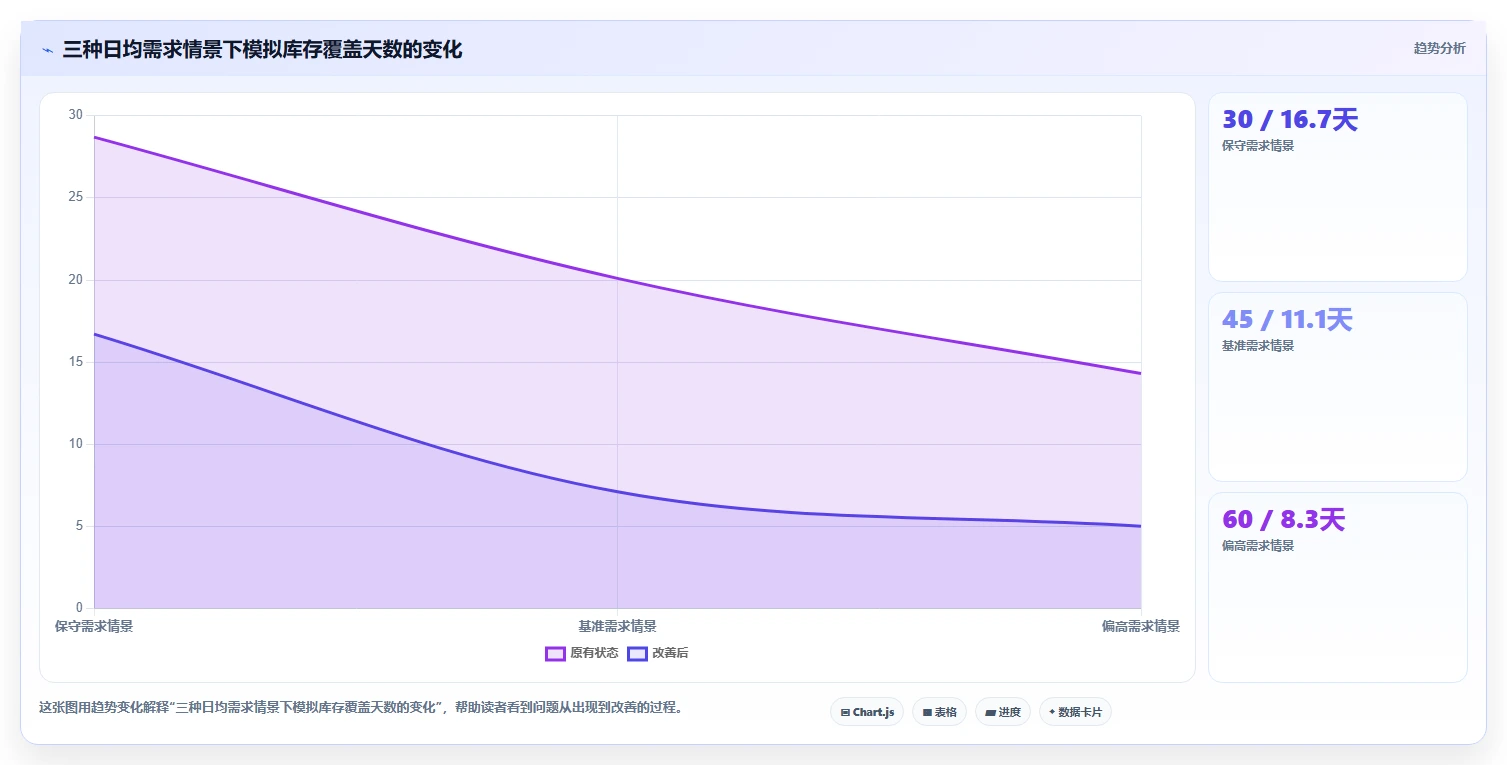Click the 趋势分析 label in the header
Screen dimensions: 1507x765
[x=1439, y=49]
